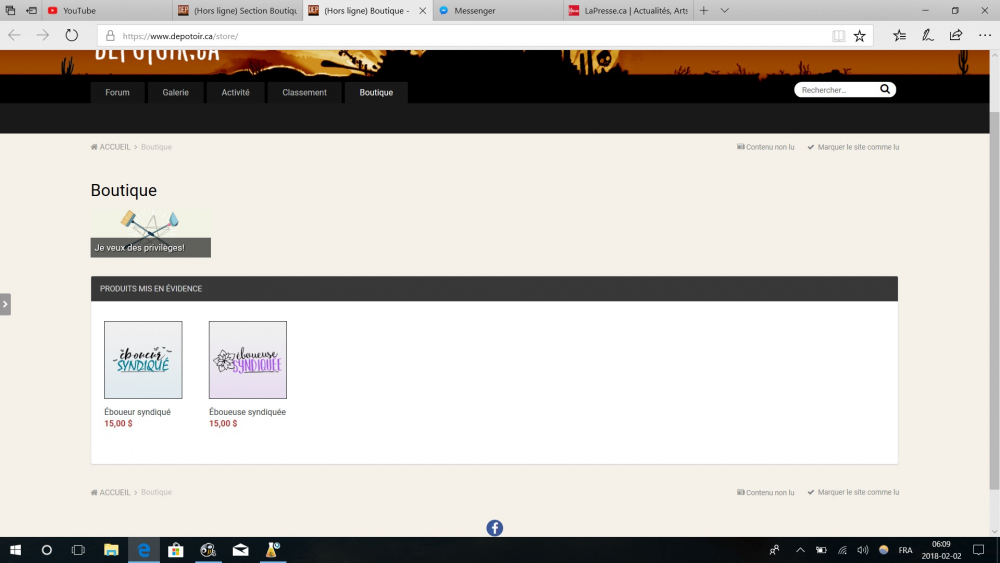Add page to favorites with star icon
This screenshot has height=563, width=1000.
pyautogui.click(x=859, y=36)
